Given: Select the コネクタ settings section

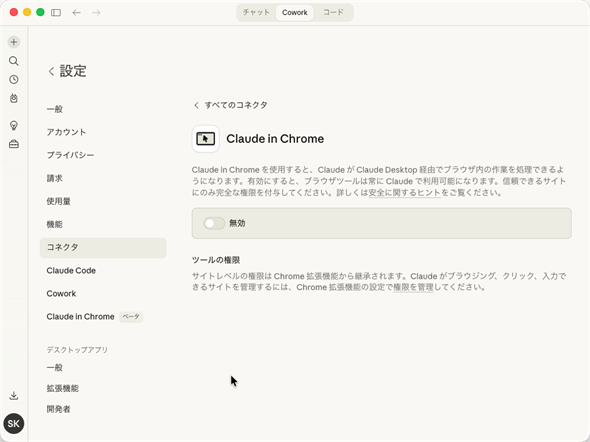Looking at the screenshot, I should click(x=103, y=248).
